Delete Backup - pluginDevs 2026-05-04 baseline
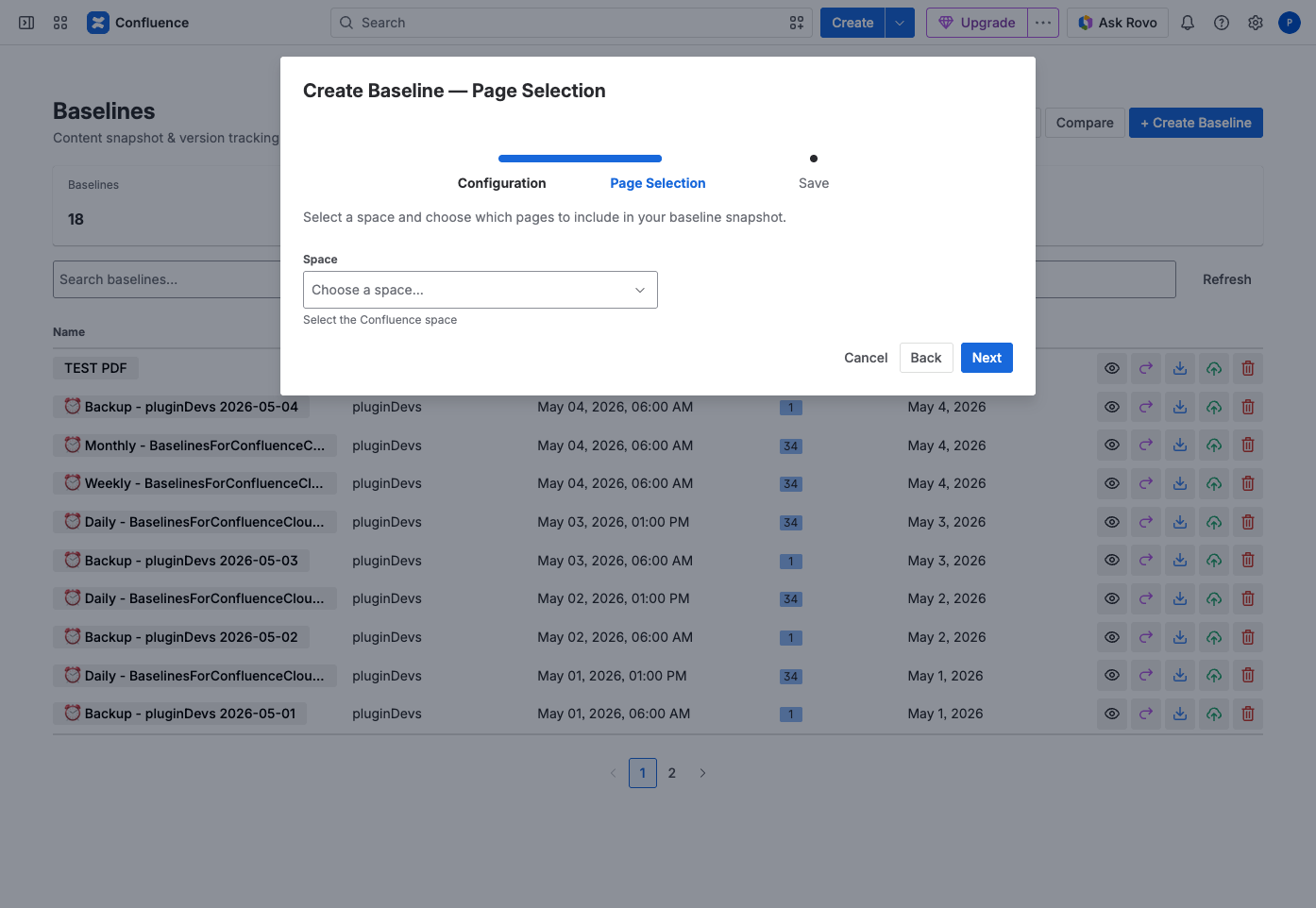The height and width of the screenshot is (908, 1316). click(x=1248, y=407)
